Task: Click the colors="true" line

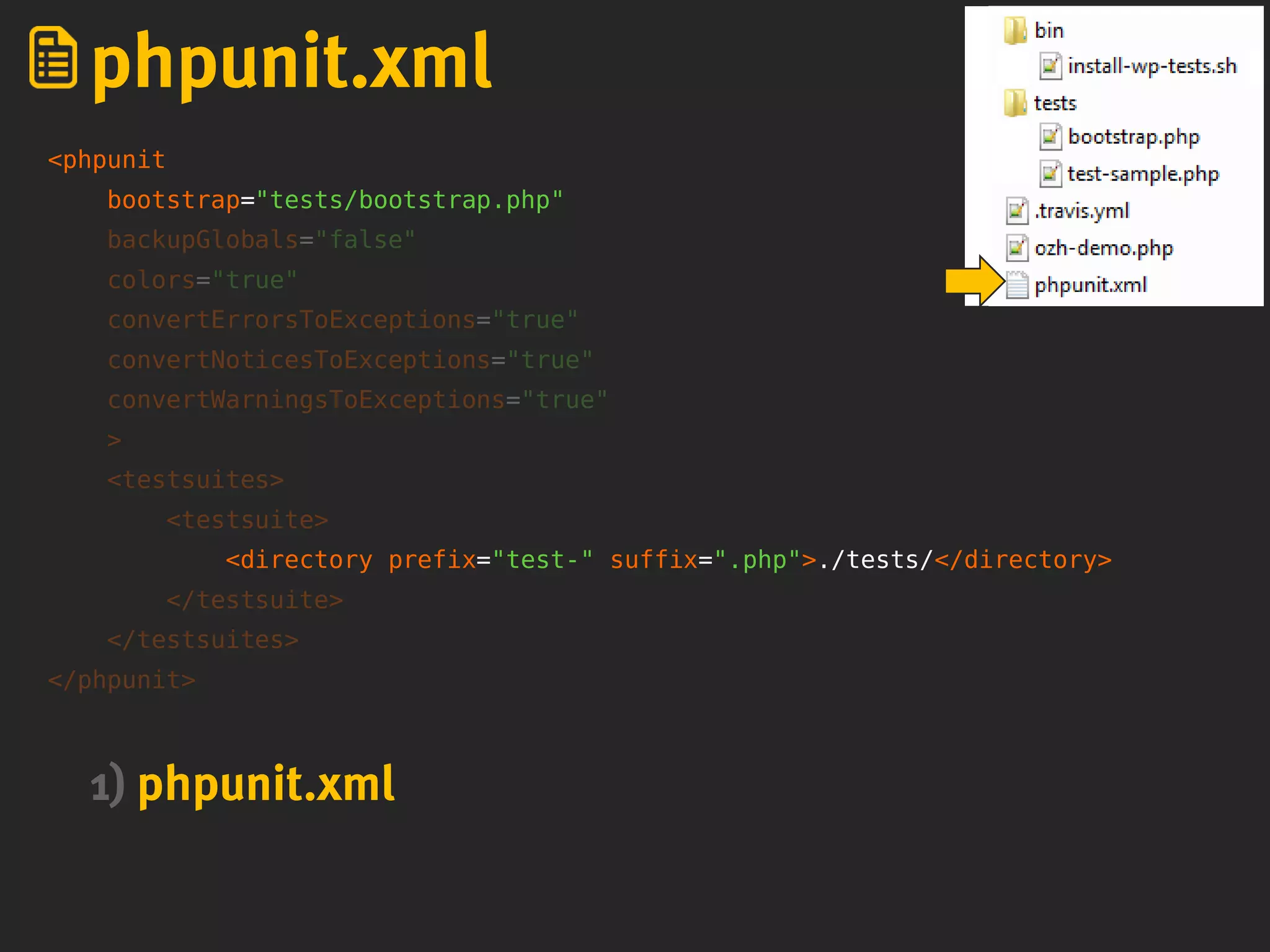Action: tap(202, 280)
